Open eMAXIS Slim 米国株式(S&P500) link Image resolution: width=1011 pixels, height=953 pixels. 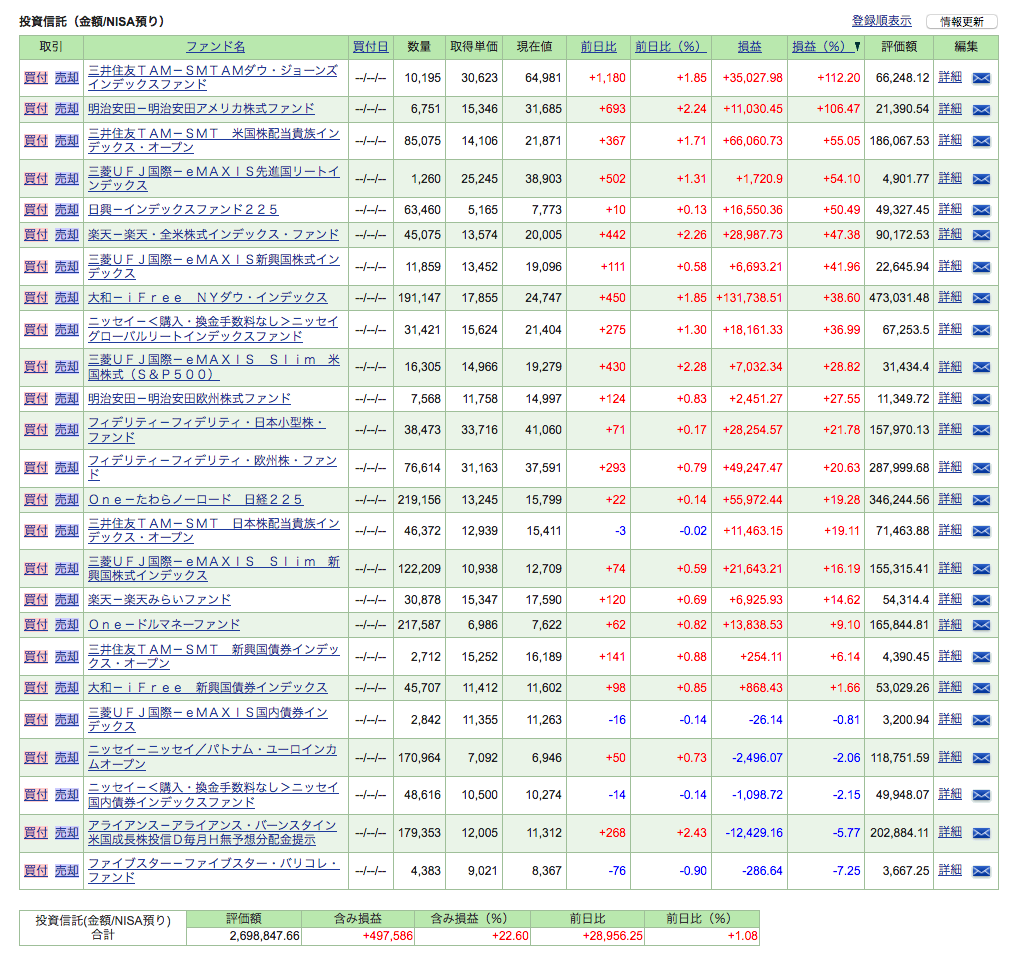coord(214,367)
